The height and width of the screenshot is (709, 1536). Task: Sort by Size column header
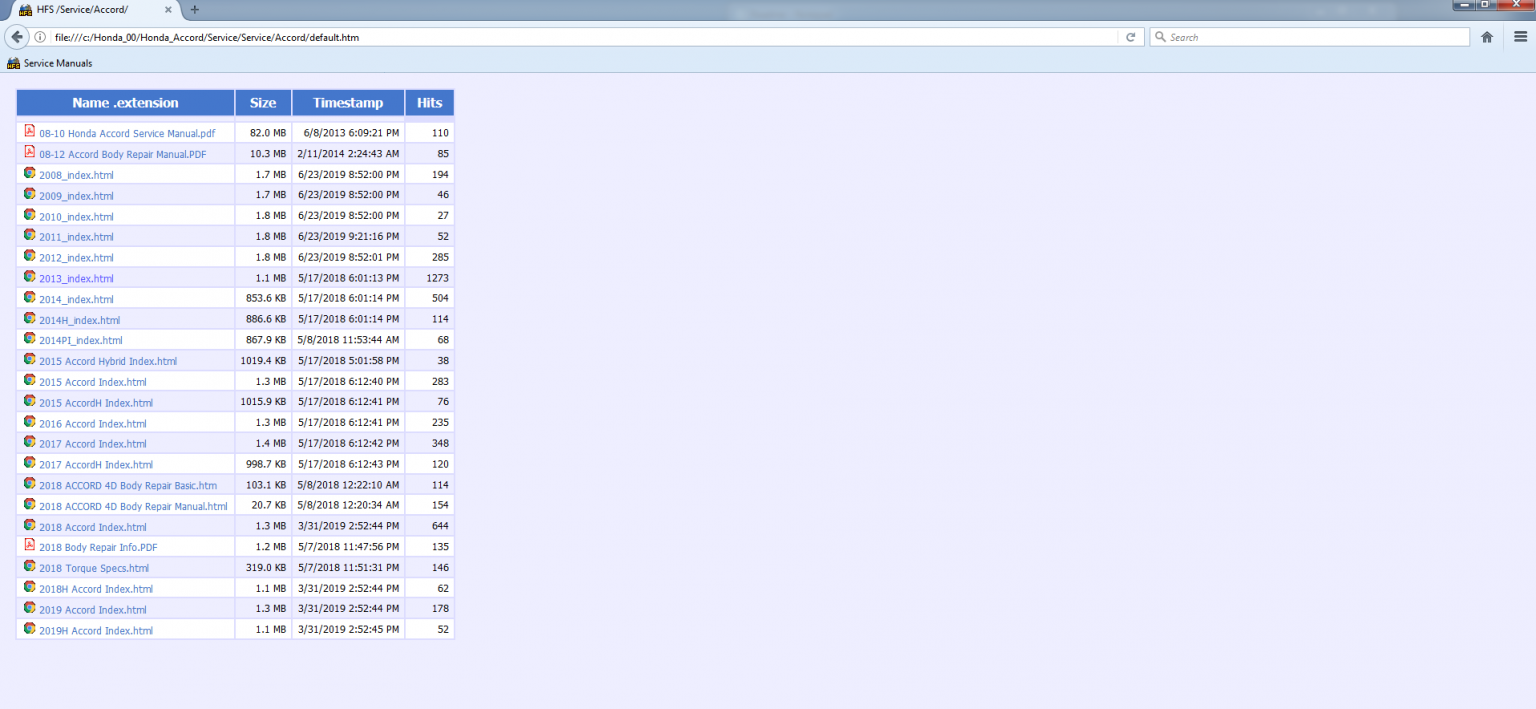tap(263, 103)
